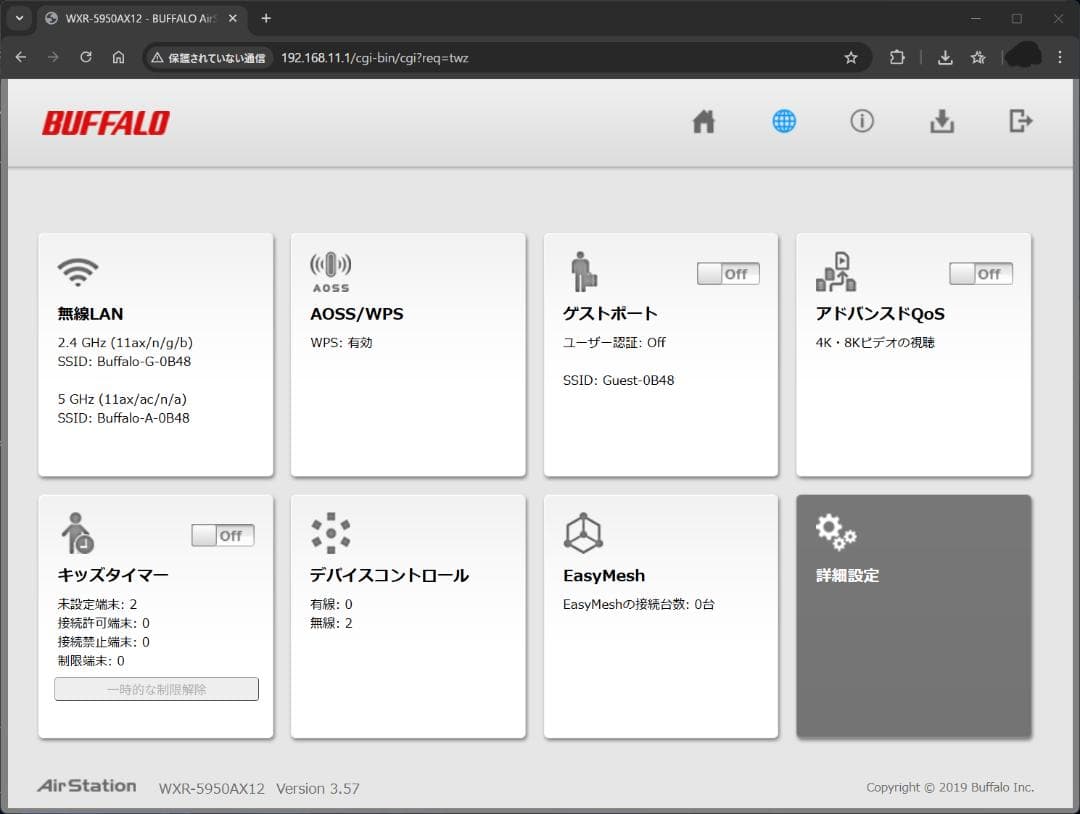Screen dimensions: 1080x814
Task: Open the EasyMesh cube icon
Action: 584,535
